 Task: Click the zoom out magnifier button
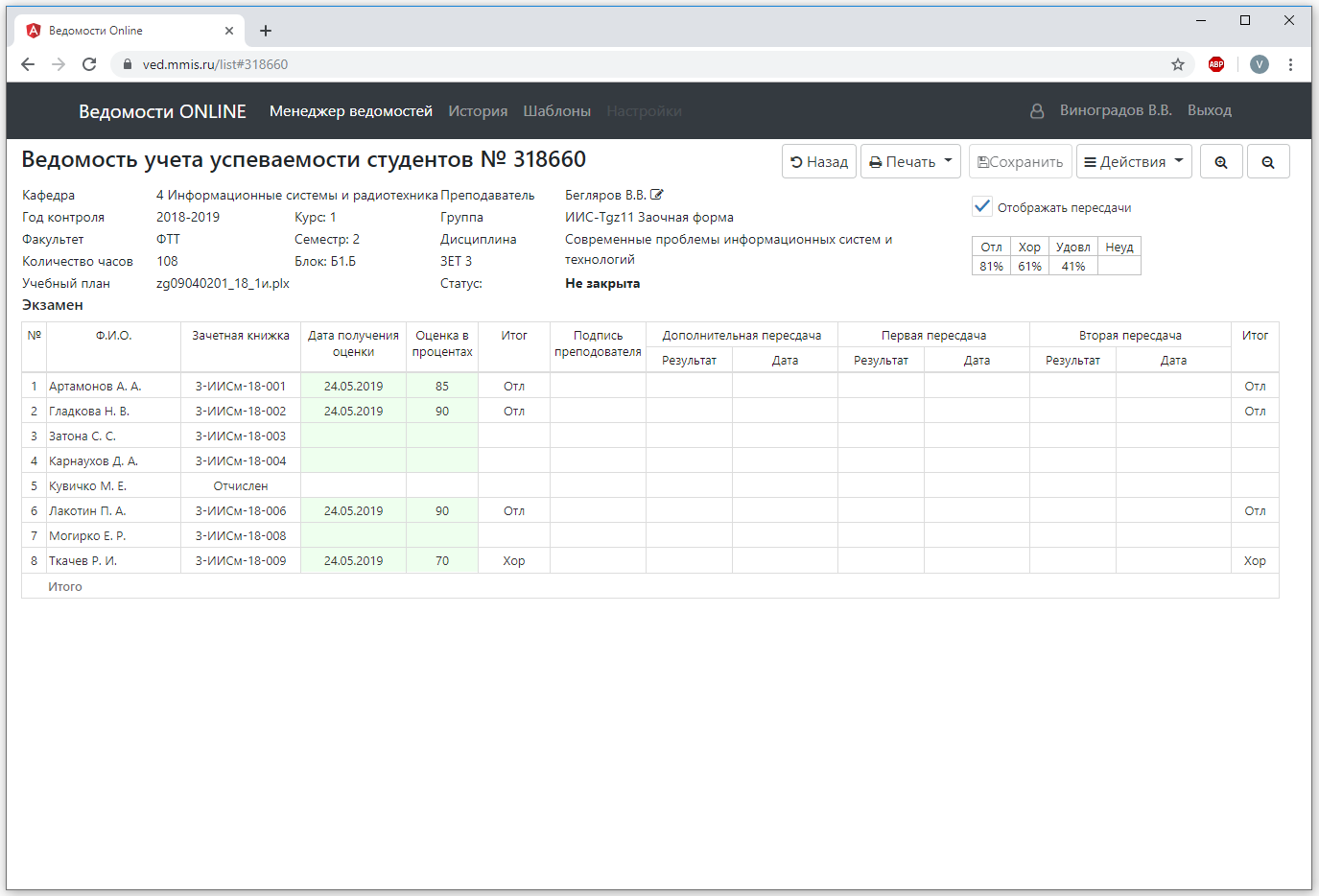pos(1267,162)
